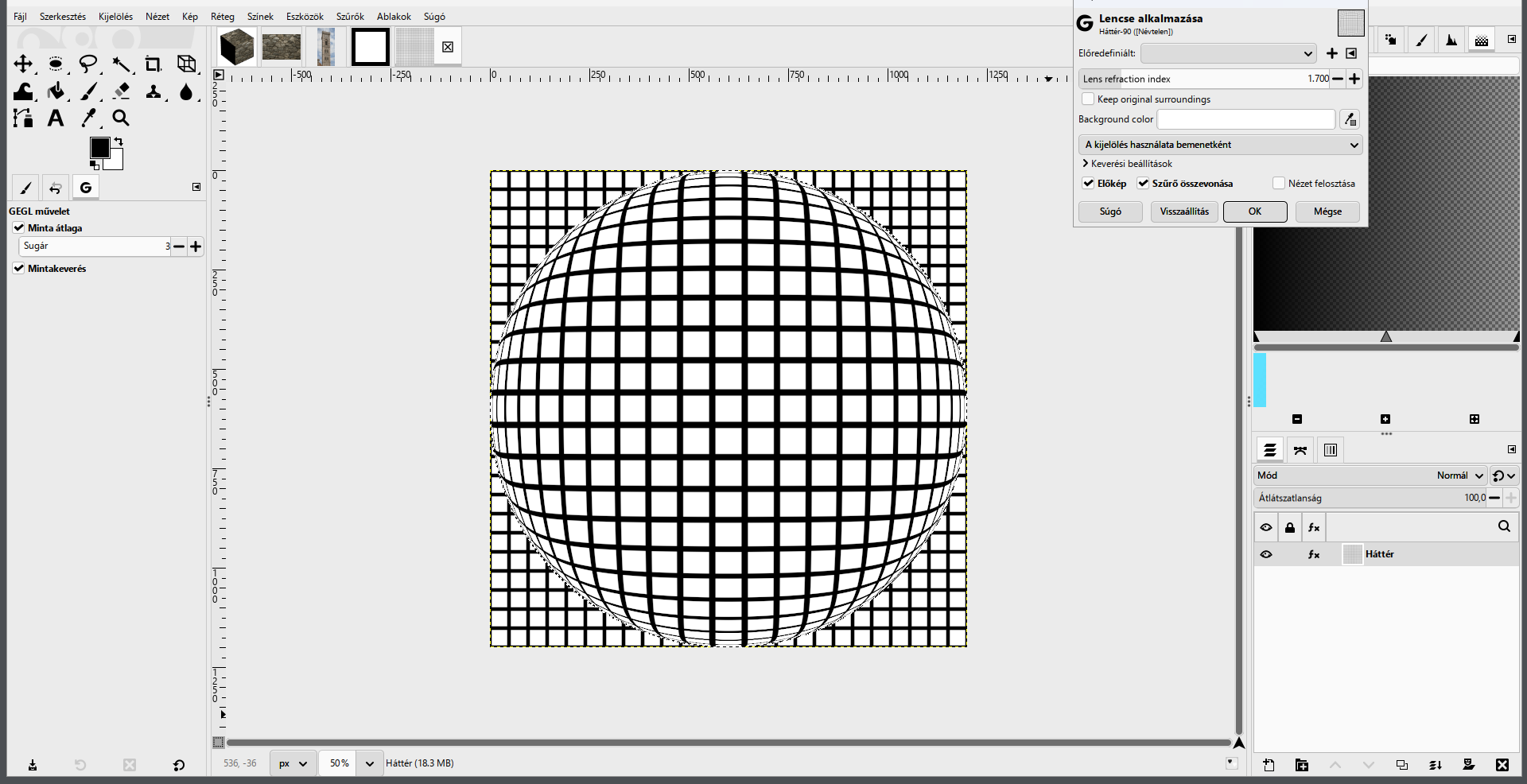Open the zoom percentage dropdown
1527x784 pixels.
(x=369, y=763)
